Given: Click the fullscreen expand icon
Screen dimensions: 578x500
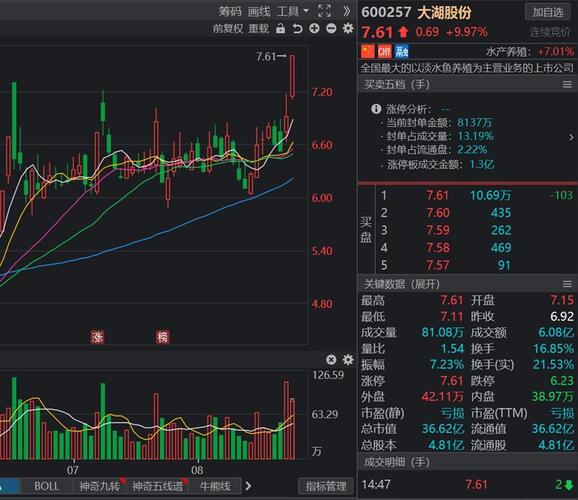Looking at the screenshot, I should coord(324,11).
